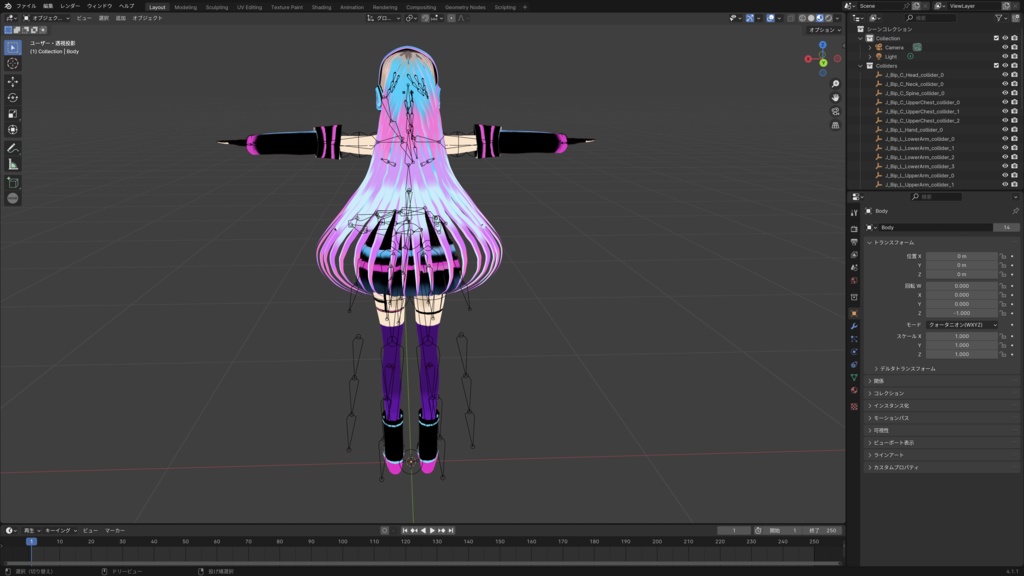Image resolution: width=1024 pixels, height=576 pixels.
Task: Expand the Camera item in outliner
Action: pyautogui.click(x=870, y=48)
